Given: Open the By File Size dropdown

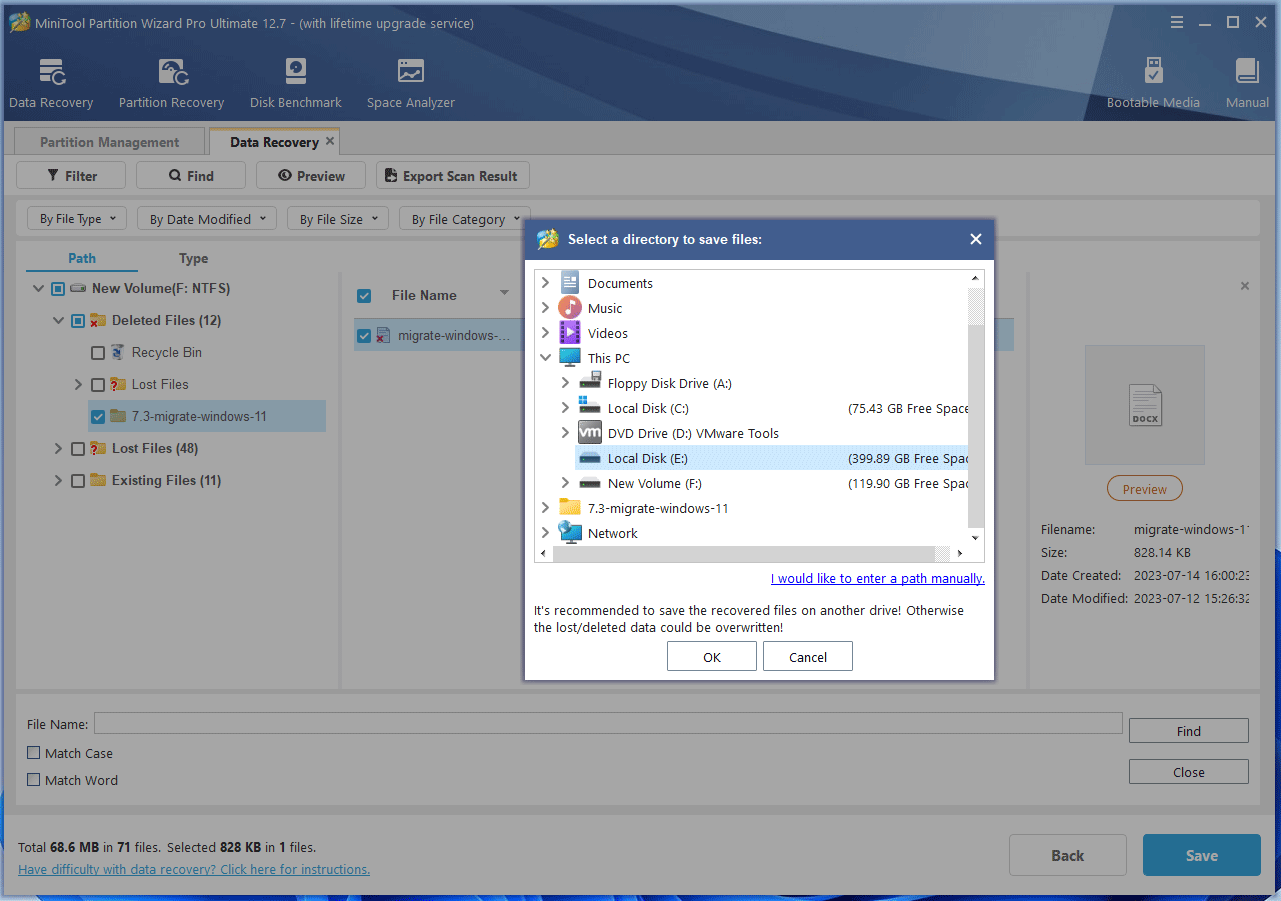Looking at the screenshot, I should point(338,218).
